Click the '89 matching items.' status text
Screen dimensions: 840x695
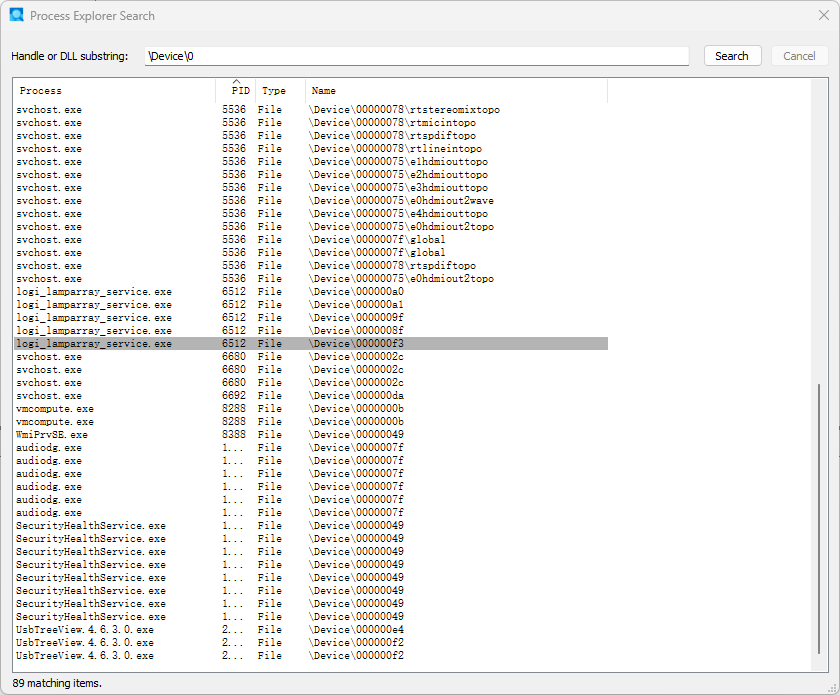point(57,683)
